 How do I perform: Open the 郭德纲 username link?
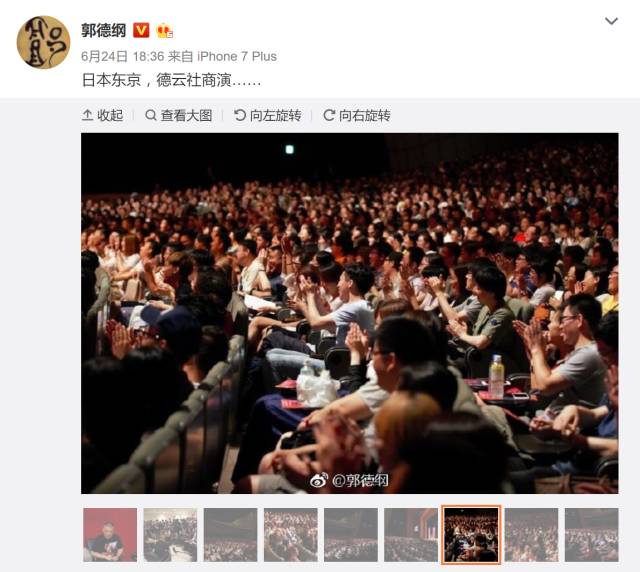click(x=103, y=31)
